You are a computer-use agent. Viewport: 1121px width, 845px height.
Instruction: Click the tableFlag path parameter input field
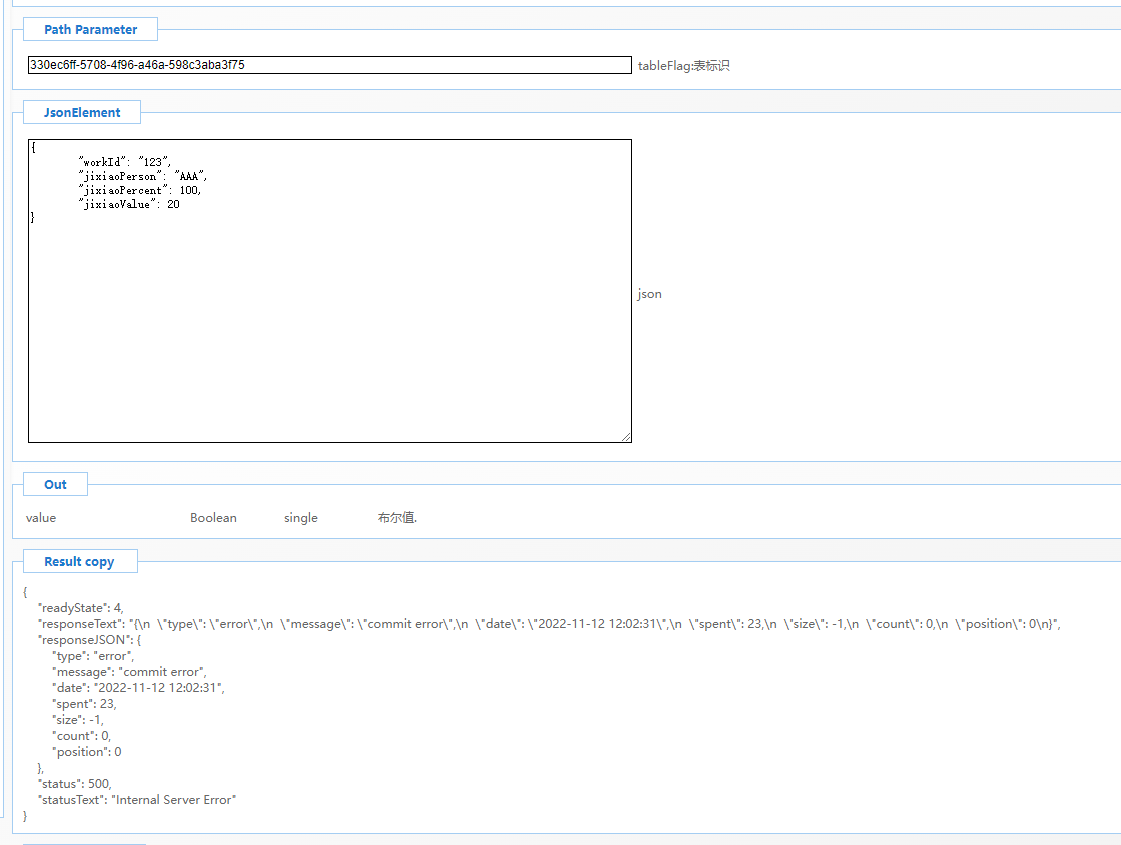coord(329,65)
